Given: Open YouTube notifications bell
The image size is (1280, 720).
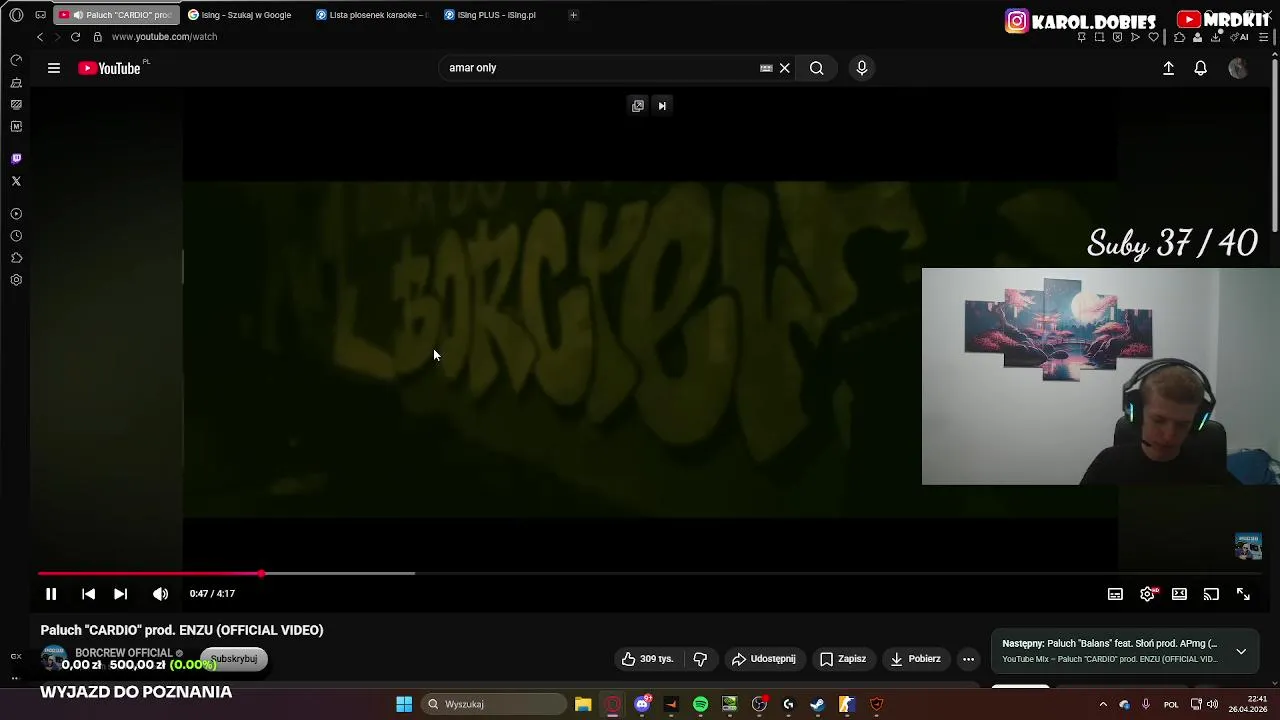Looking at the screenshot, I should click(x=1201, y=68).
